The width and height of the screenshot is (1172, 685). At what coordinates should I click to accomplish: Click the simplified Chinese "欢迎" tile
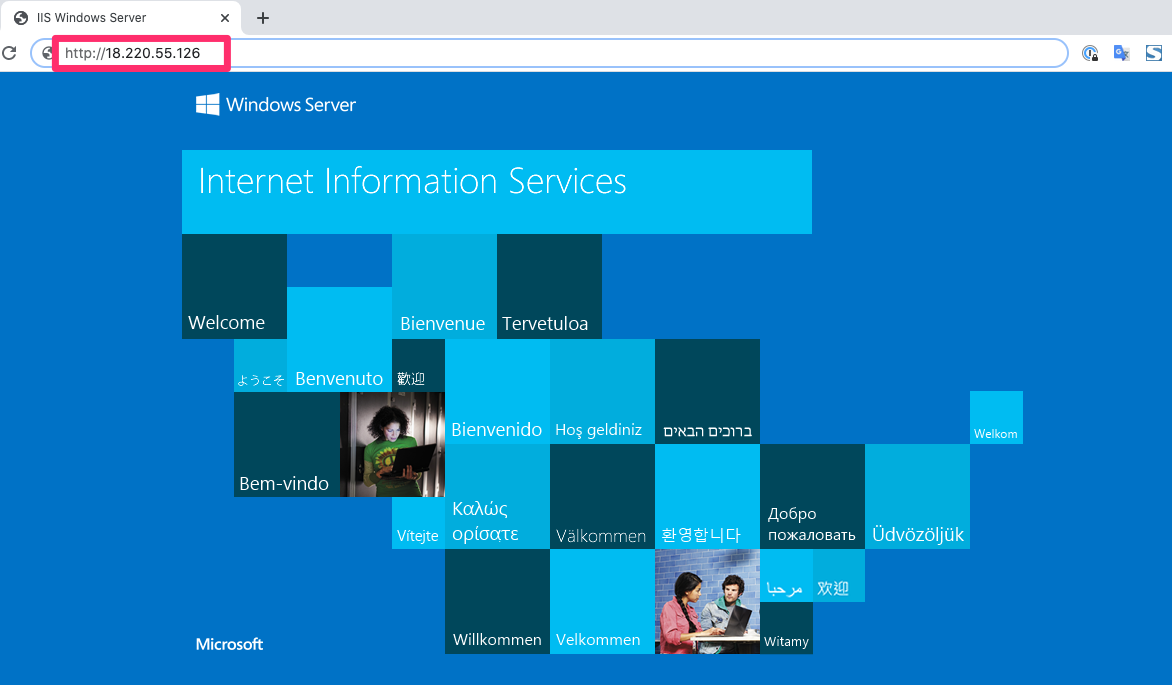pos(839,575)
